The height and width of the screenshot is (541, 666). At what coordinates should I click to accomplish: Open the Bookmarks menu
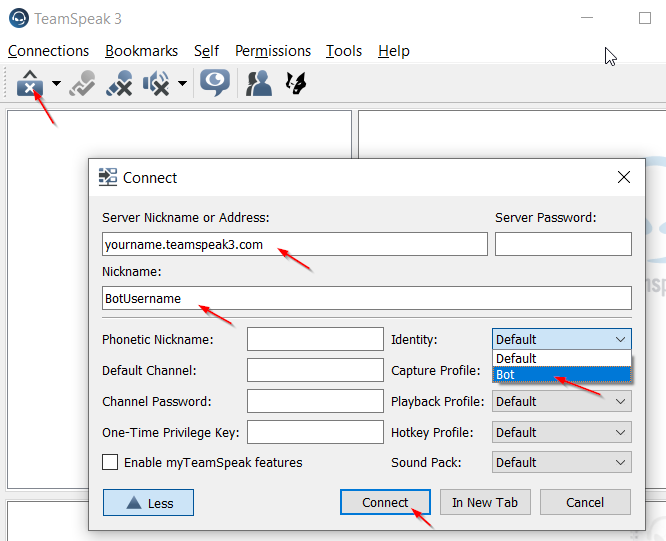point(141,51)
